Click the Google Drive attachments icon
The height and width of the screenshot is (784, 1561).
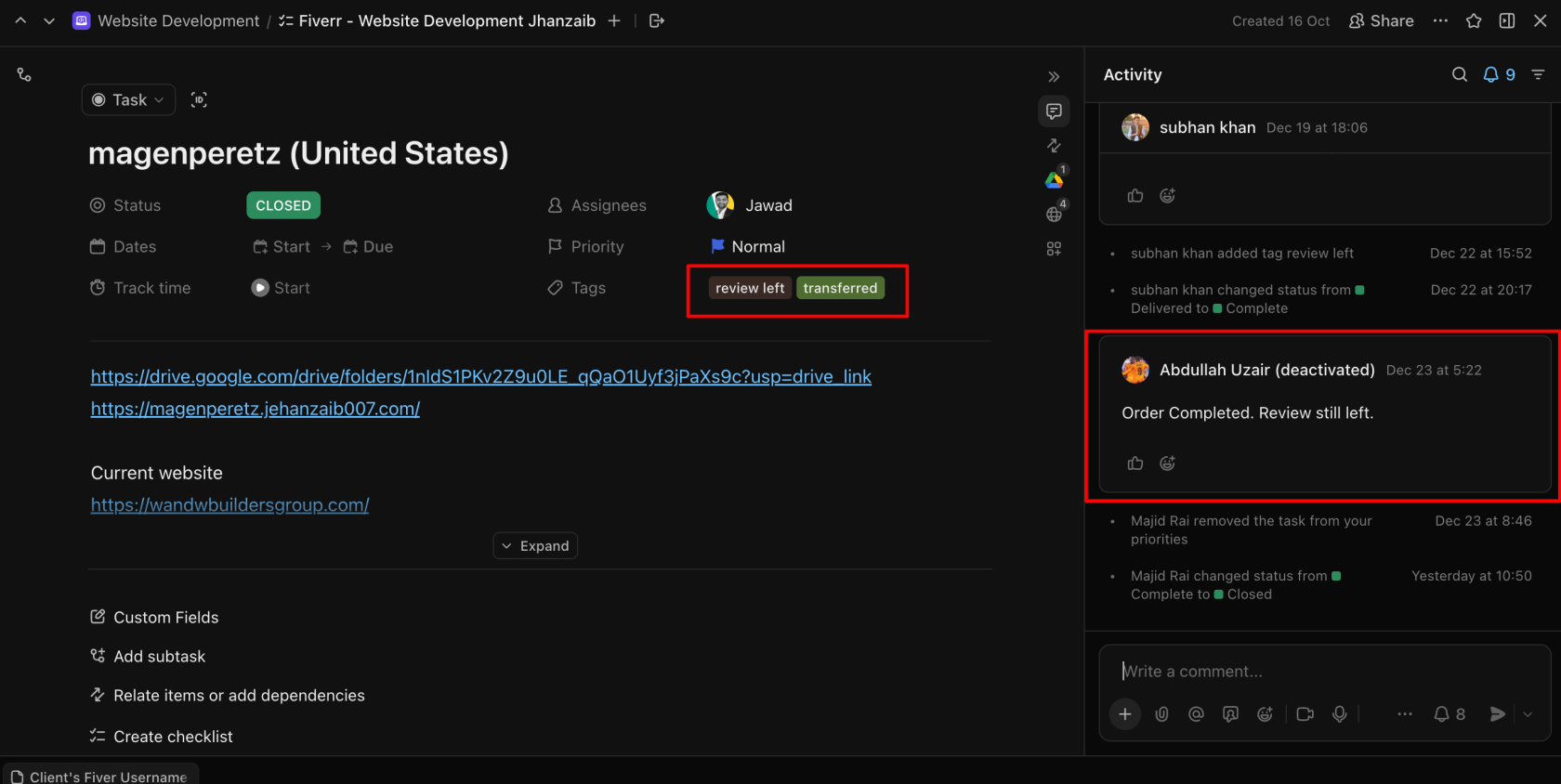[x=1054, y=180]
